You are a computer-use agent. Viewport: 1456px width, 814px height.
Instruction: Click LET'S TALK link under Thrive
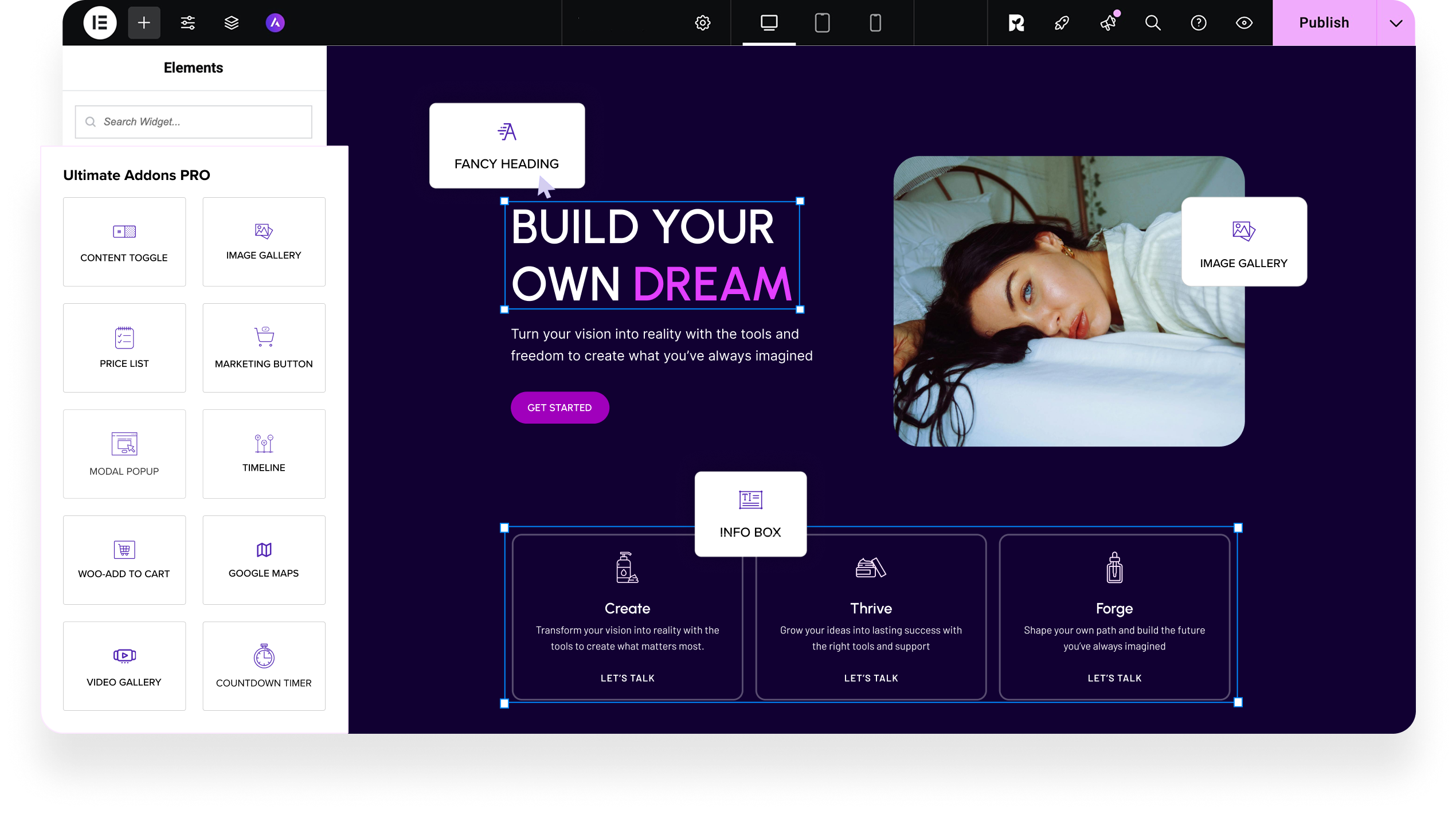(871, 678)
